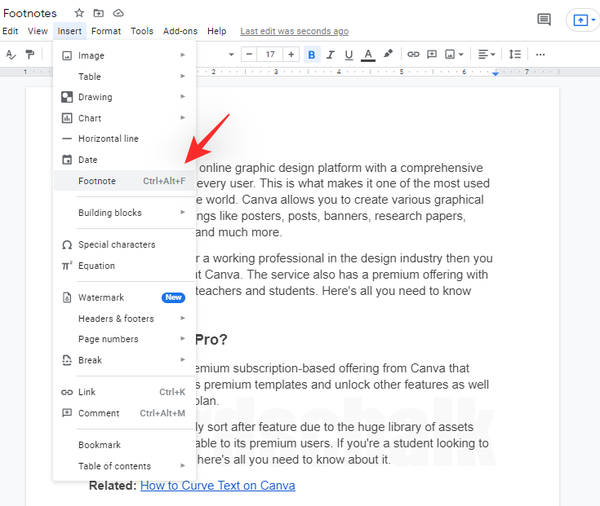Insert a Horizontal line

[x=124, y=139]
